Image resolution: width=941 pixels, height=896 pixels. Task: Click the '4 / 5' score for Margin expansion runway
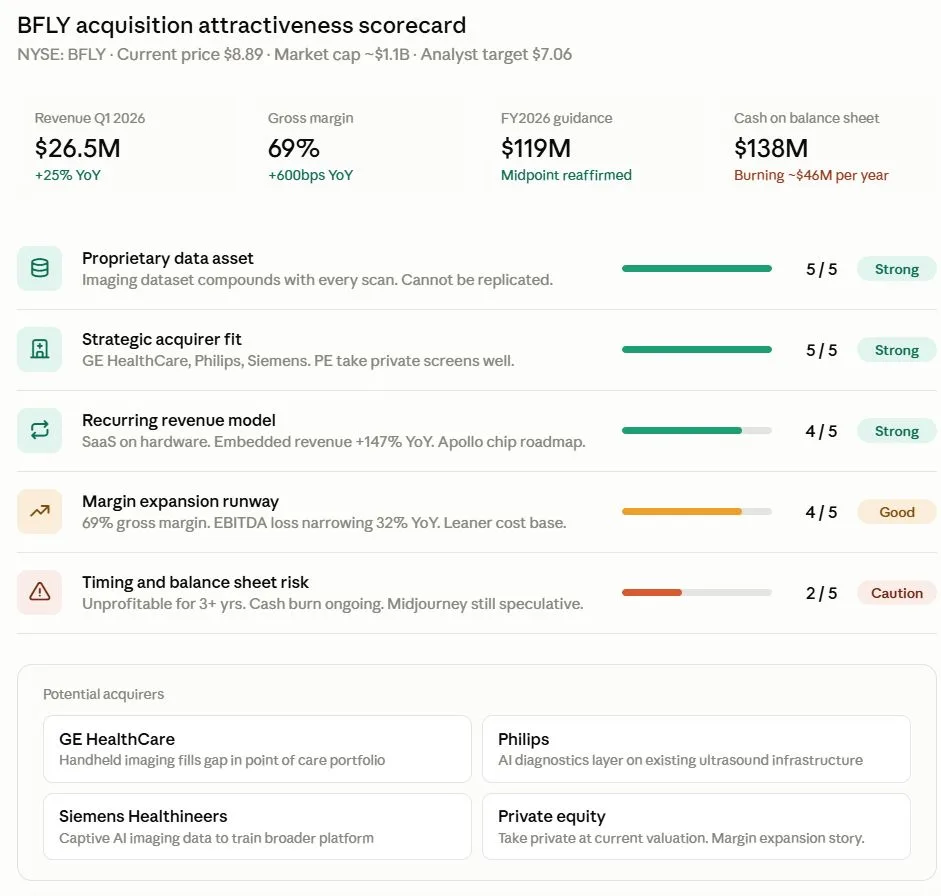(x=821, y=512)
